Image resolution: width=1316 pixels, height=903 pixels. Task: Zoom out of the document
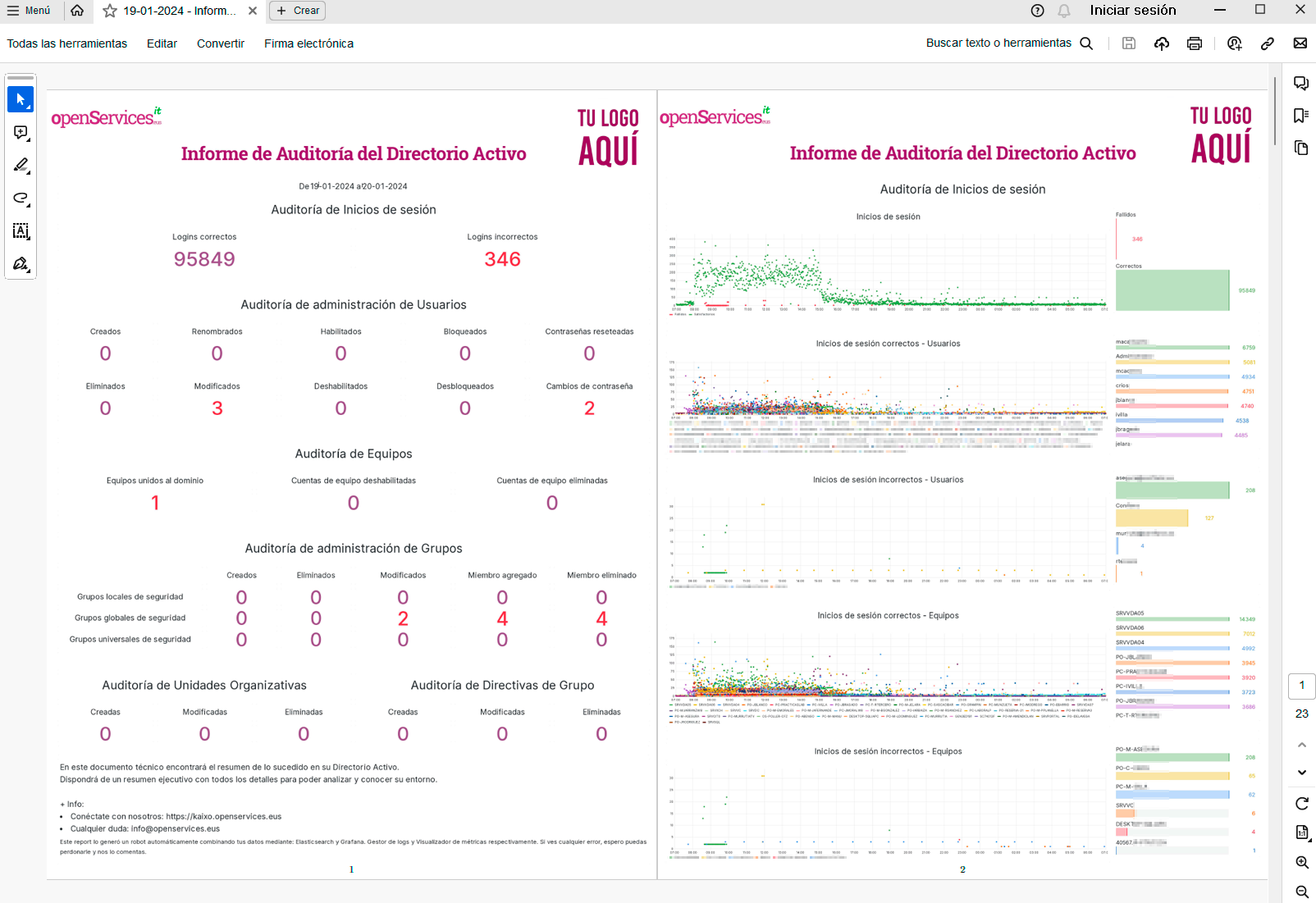pos(1302,892)
